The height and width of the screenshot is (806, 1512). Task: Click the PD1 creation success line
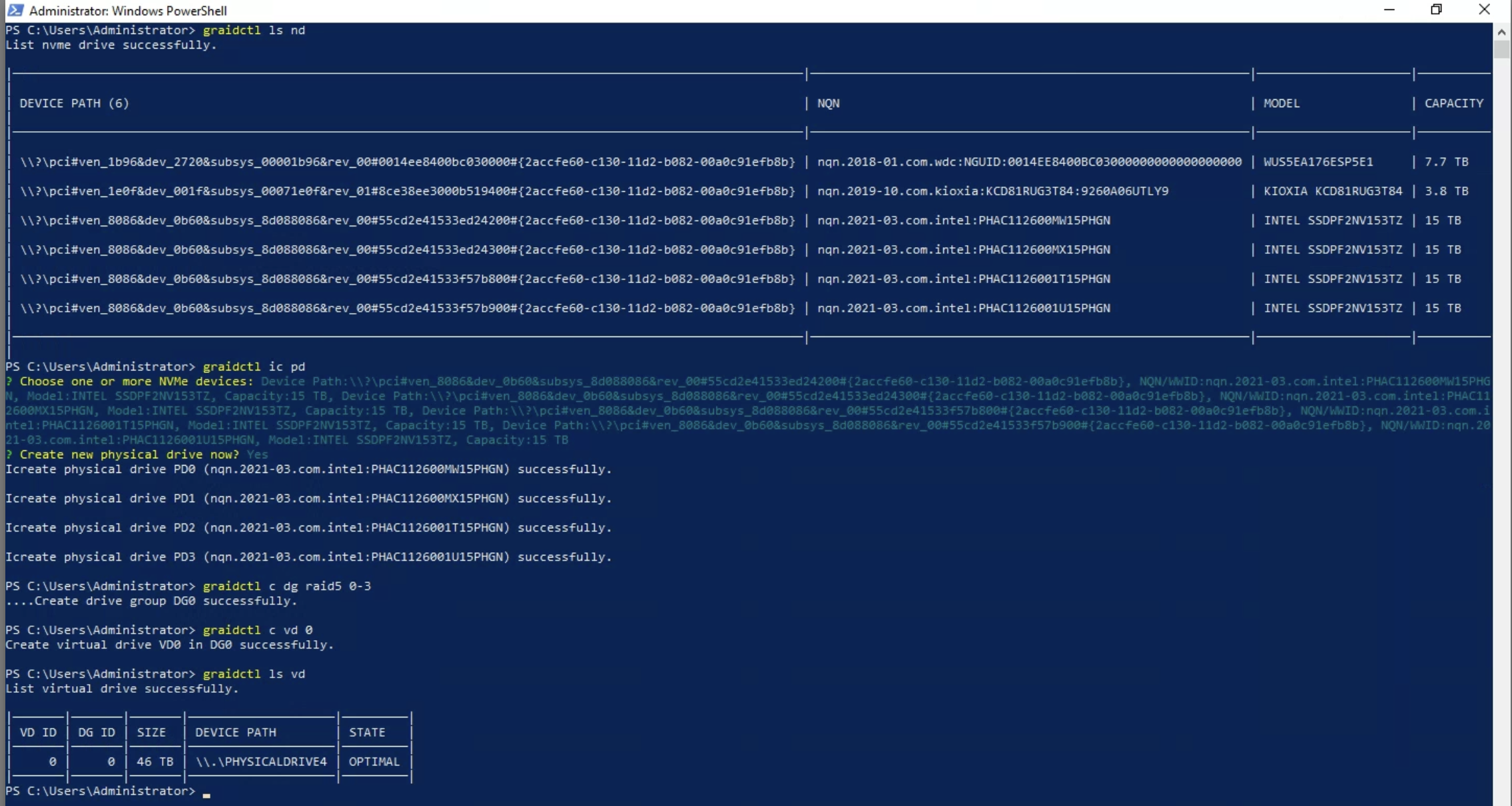point(308,498)
